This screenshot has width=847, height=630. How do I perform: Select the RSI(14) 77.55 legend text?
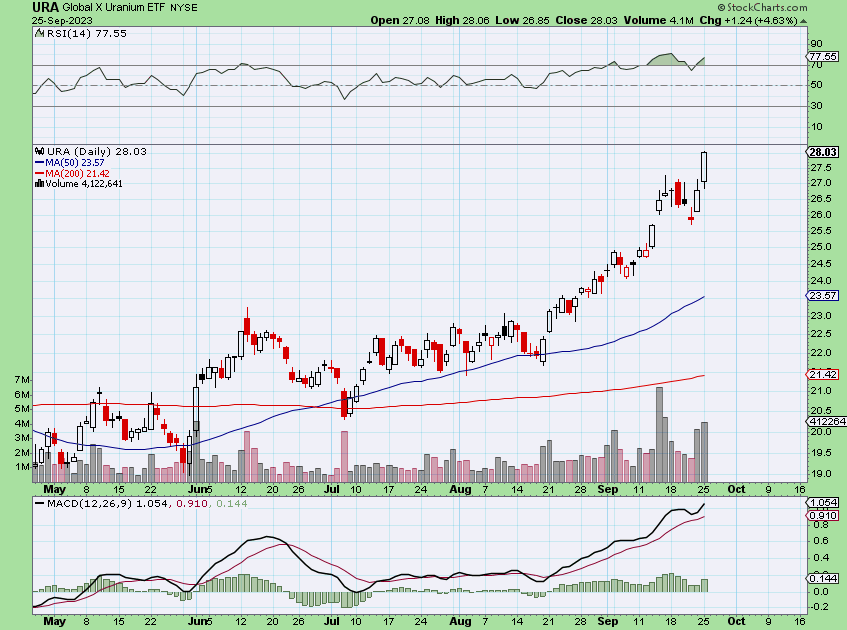coord(86,33)
